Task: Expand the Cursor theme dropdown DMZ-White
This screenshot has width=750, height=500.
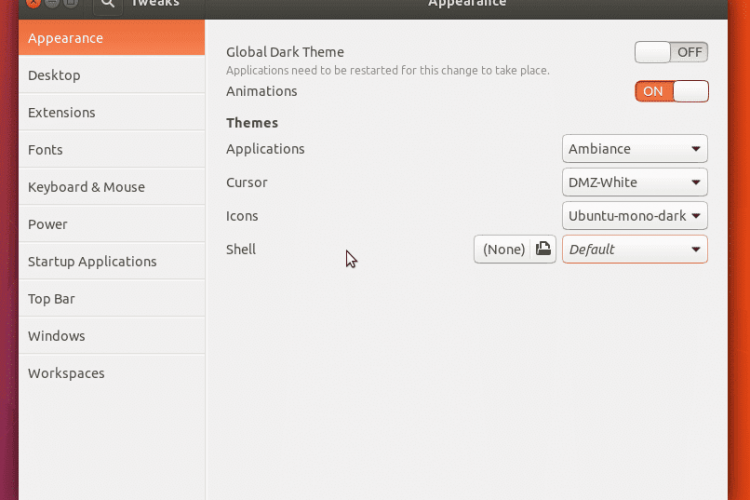Action: click(x=634, y=182)
